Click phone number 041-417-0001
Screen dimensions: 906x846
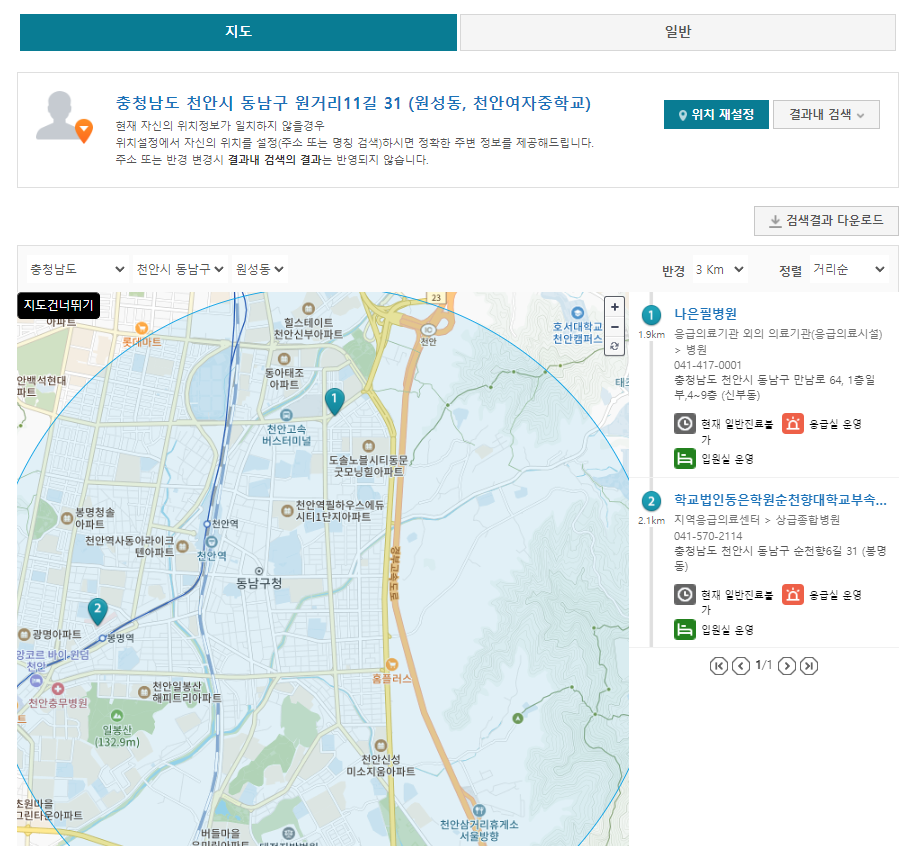(x=707, y=365)
